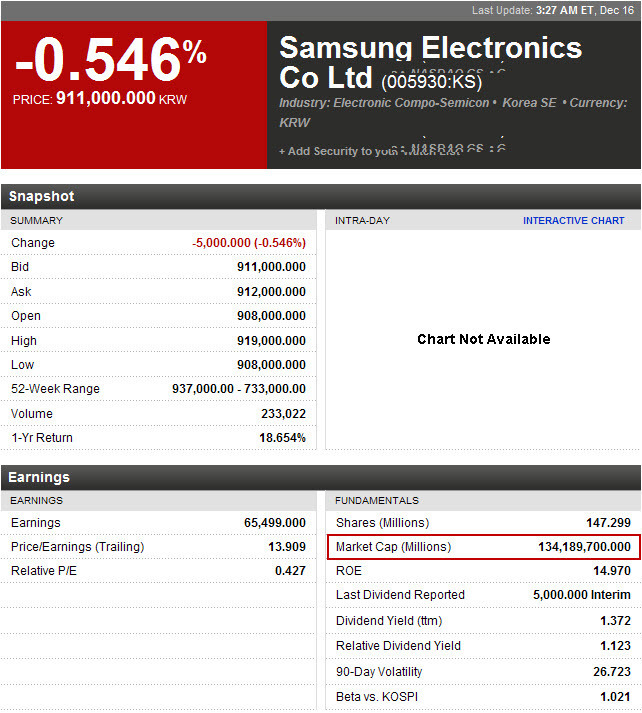Select the 90-Day Volatility value 26.723
Viewport: 642px width, 713px height.
pyautogui.click(x=612, y=672)
